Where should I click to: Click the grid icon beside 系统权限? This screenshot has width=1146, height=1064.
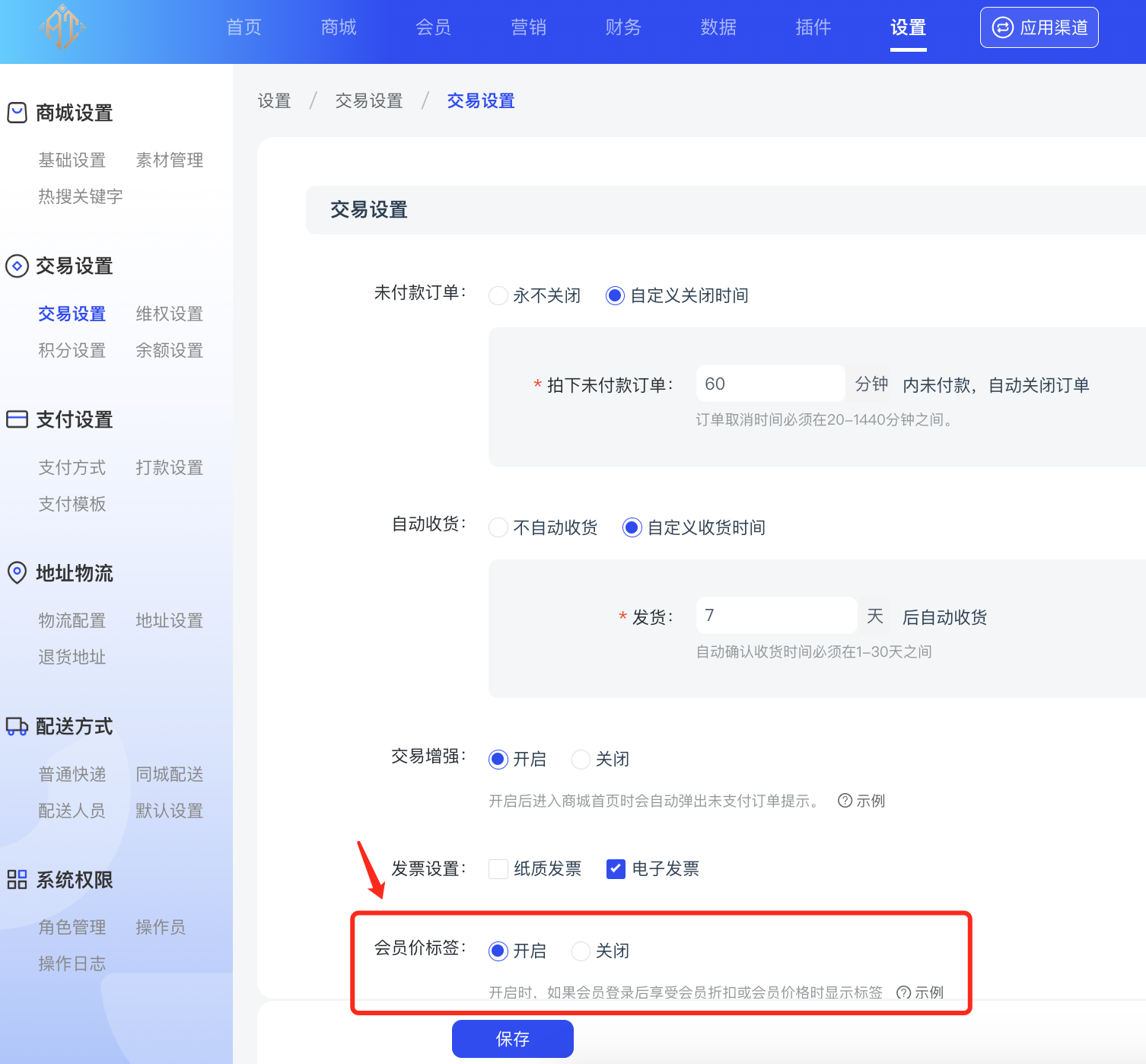click(x=17, y=880)
